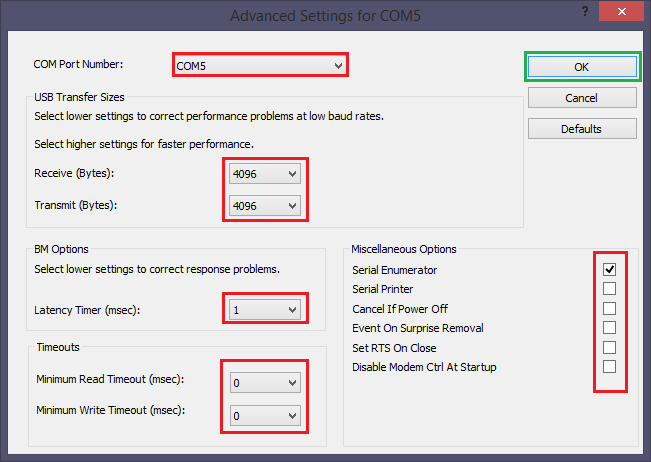Click the Cancel button
The image size is (651, 462).
coord(581,98)
